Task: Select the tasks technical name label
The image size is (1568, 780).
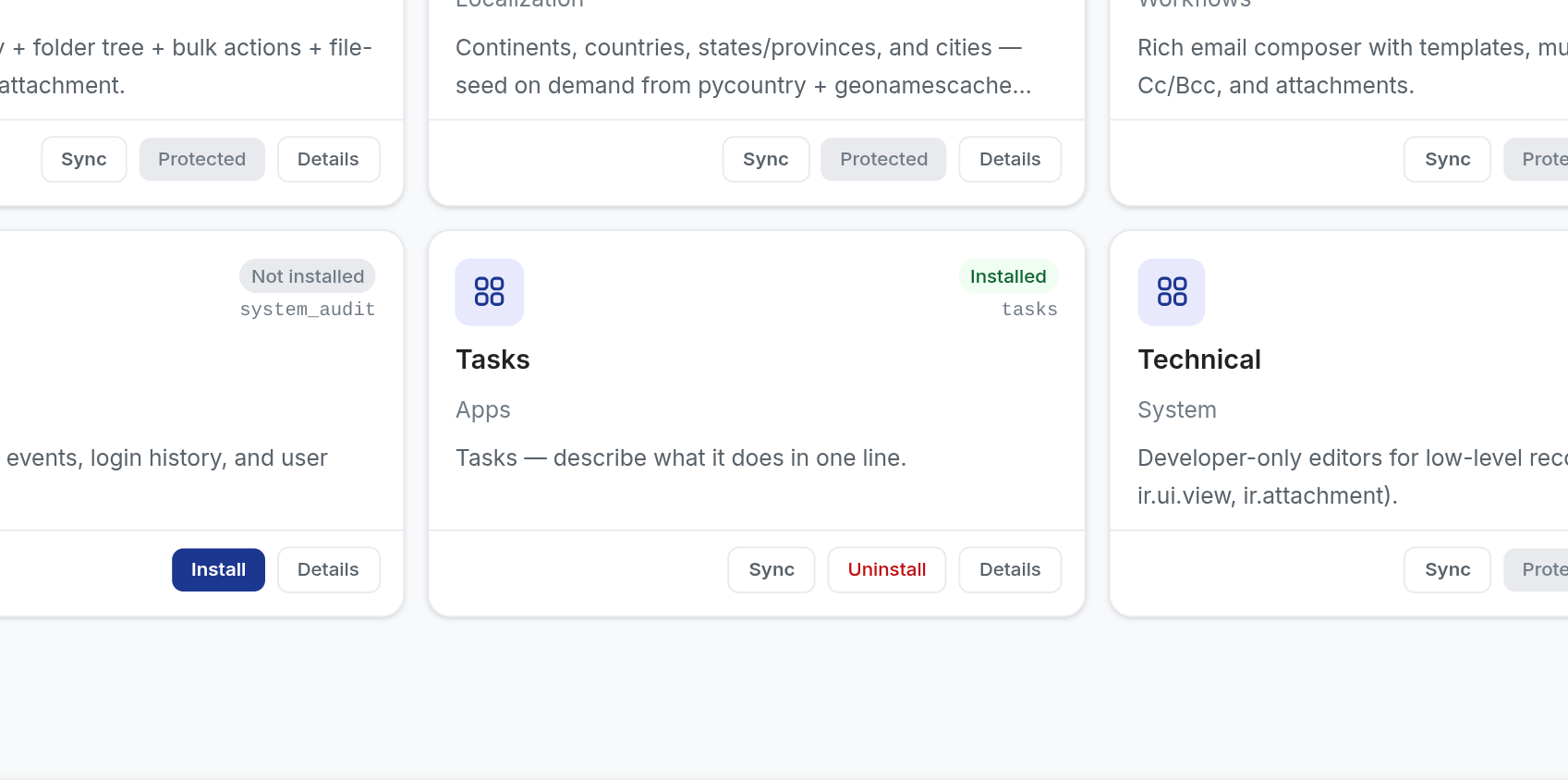Action: [x=1029, y=310]
